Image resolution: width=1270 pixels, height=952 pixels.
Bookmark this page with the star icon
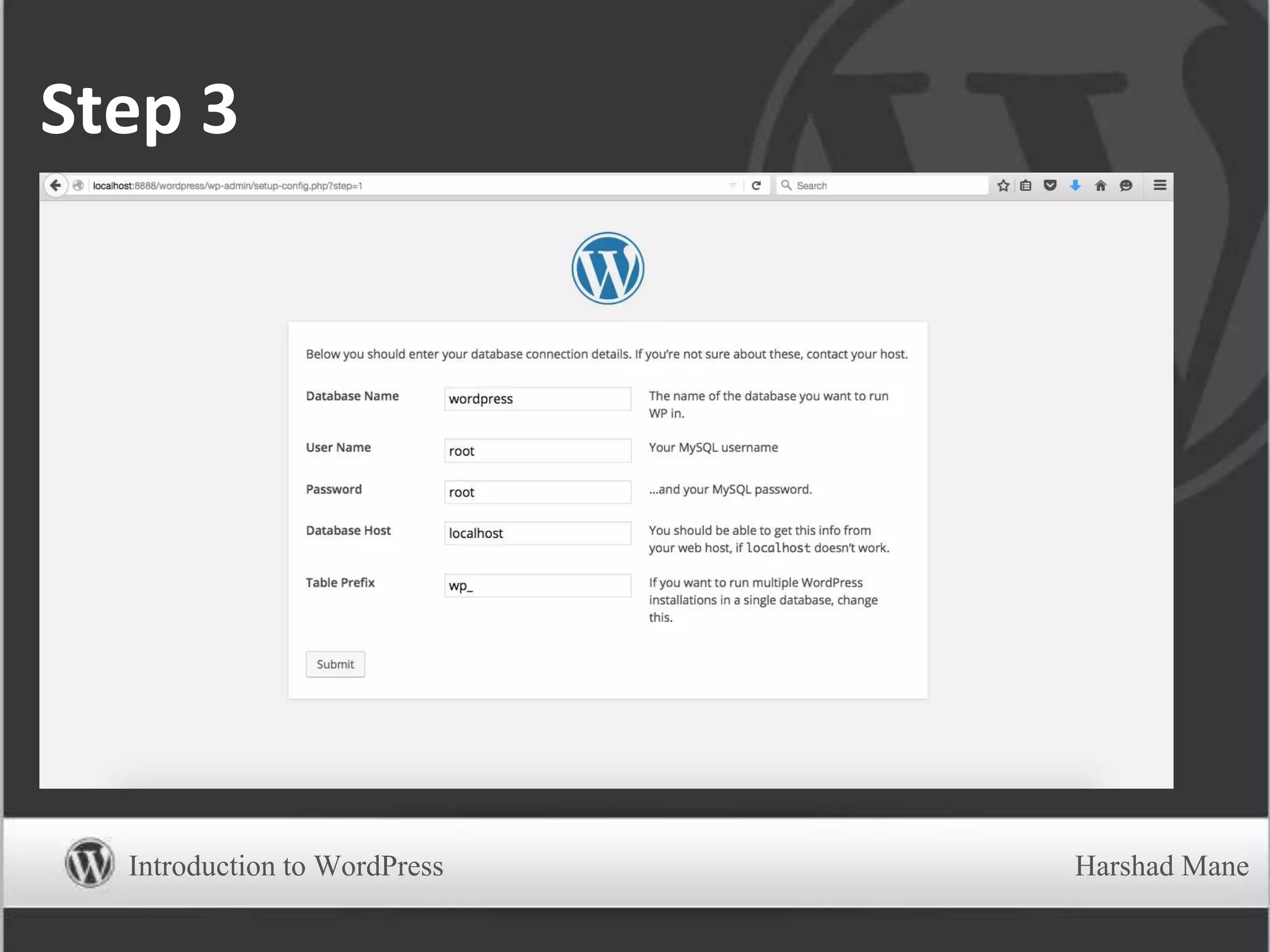(1003, 185)
